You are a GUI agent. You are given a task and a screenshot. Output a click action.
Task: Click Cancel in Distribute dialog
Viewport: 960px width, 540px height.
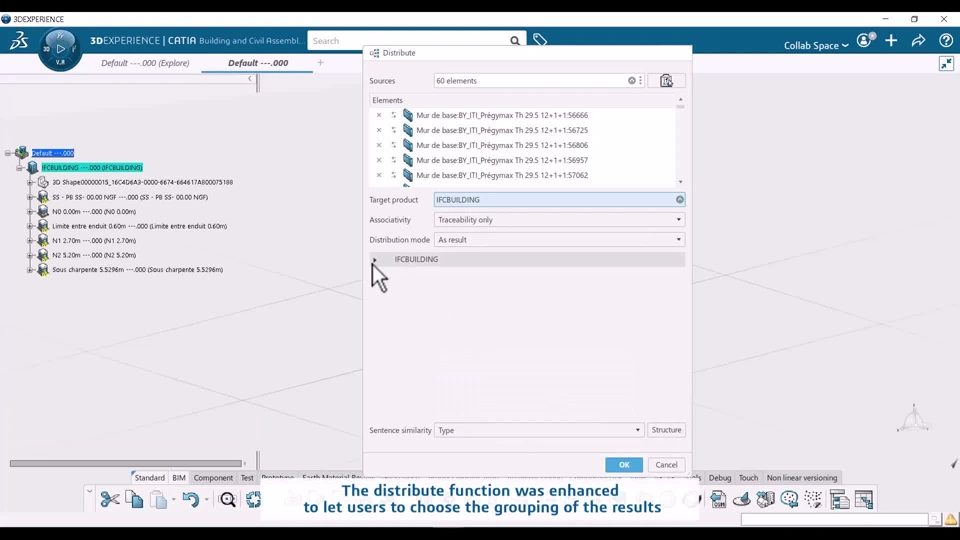point(666,465)
